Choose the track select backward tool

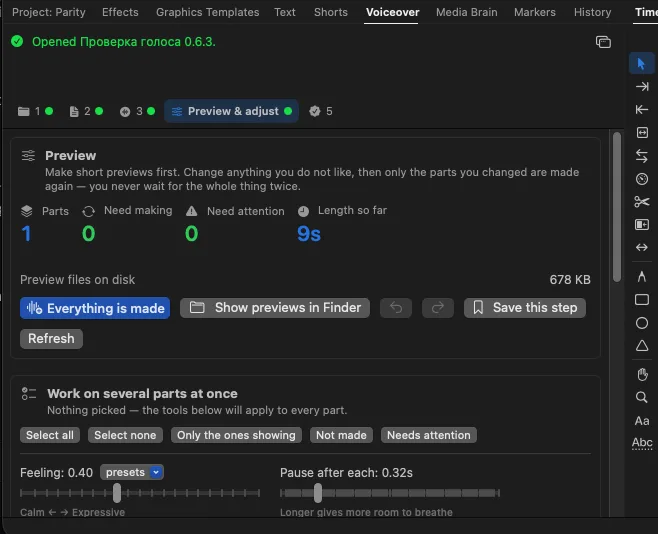tap(642, 109)
